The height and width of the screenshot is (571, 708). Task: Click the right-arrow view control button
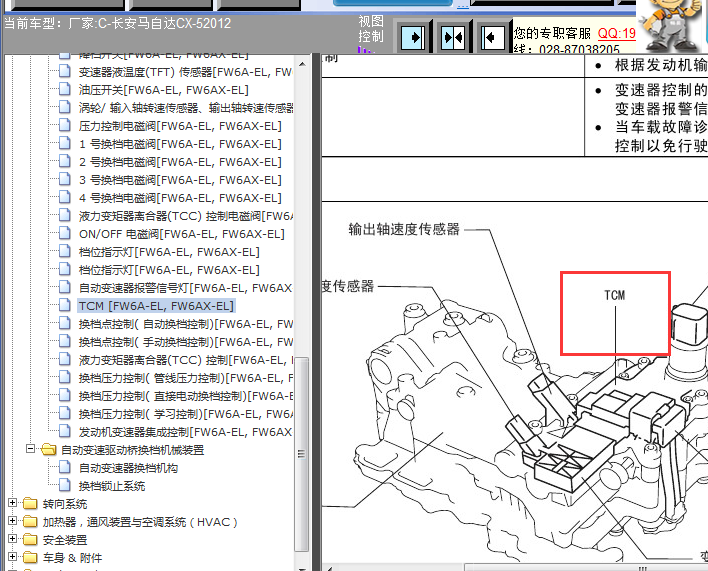413,37
